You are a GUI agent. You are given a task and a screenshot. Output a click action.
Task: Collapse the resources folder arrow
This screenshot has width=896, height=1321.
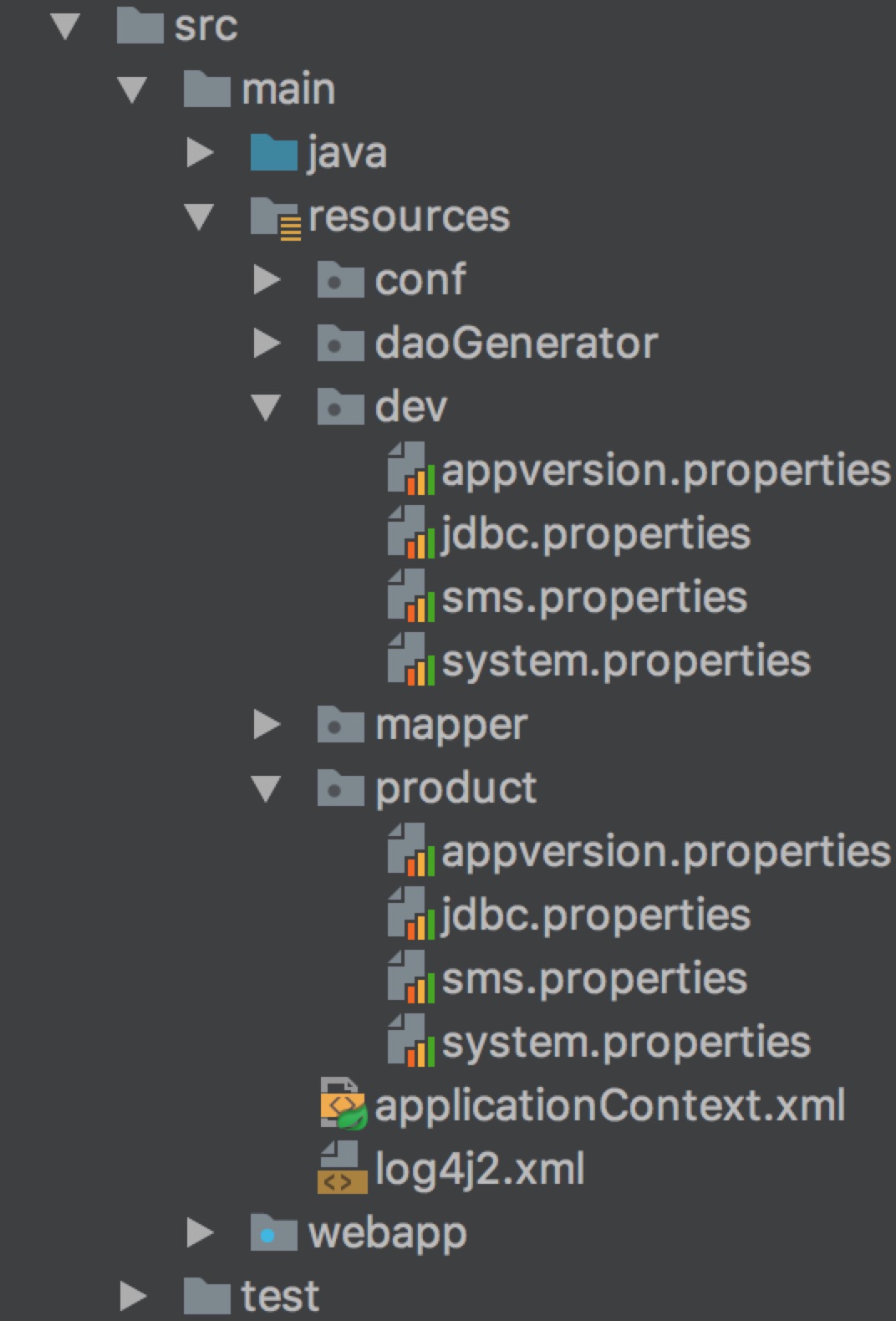tap(199, 216)
